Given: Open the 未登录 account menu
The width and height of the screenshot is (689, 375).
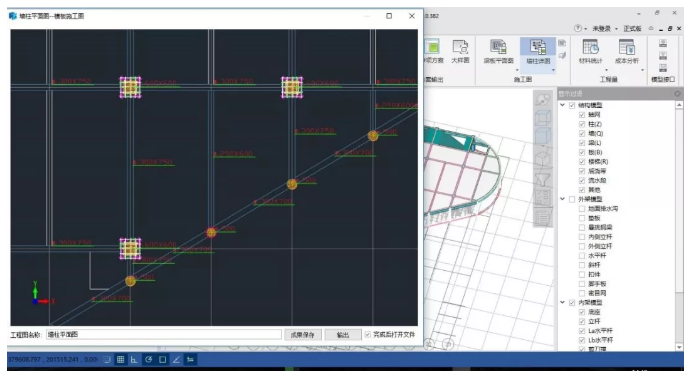Looking at the screenshot, I should 604,29.
